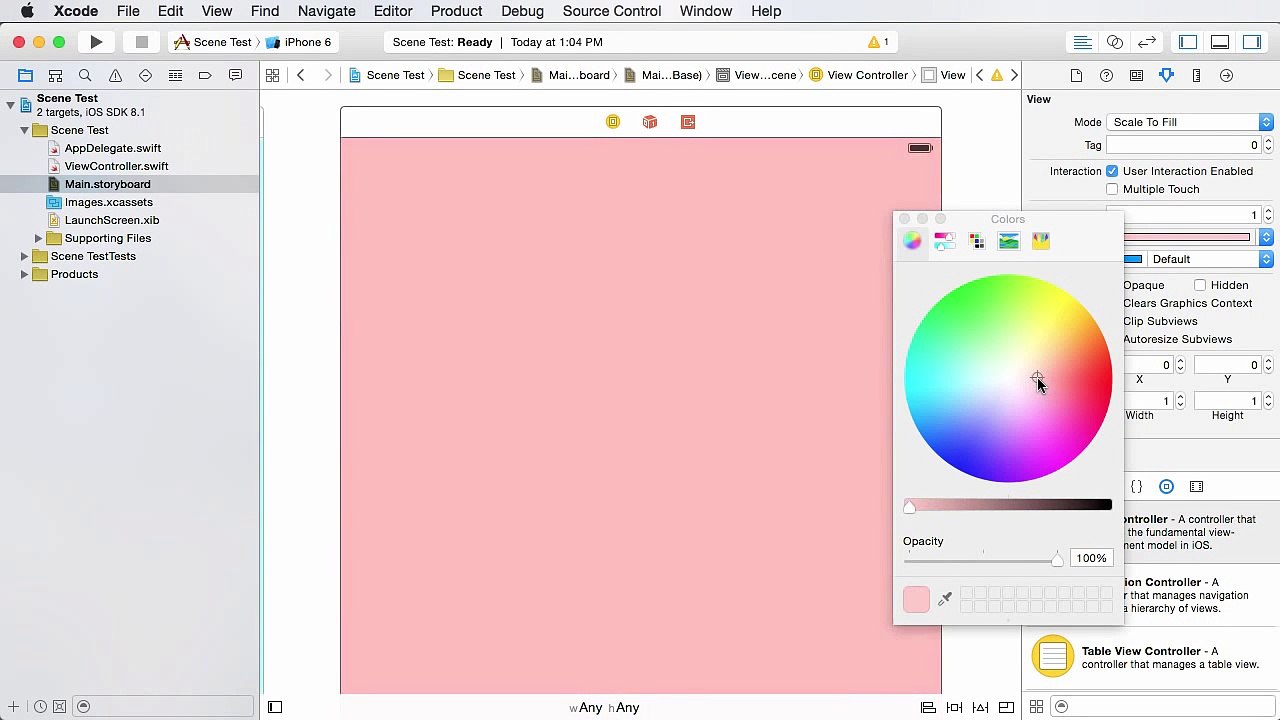Enable the Multiple Touch checkbox
This screenshot has width=1280, height=720.
(x=1112, y=189)
